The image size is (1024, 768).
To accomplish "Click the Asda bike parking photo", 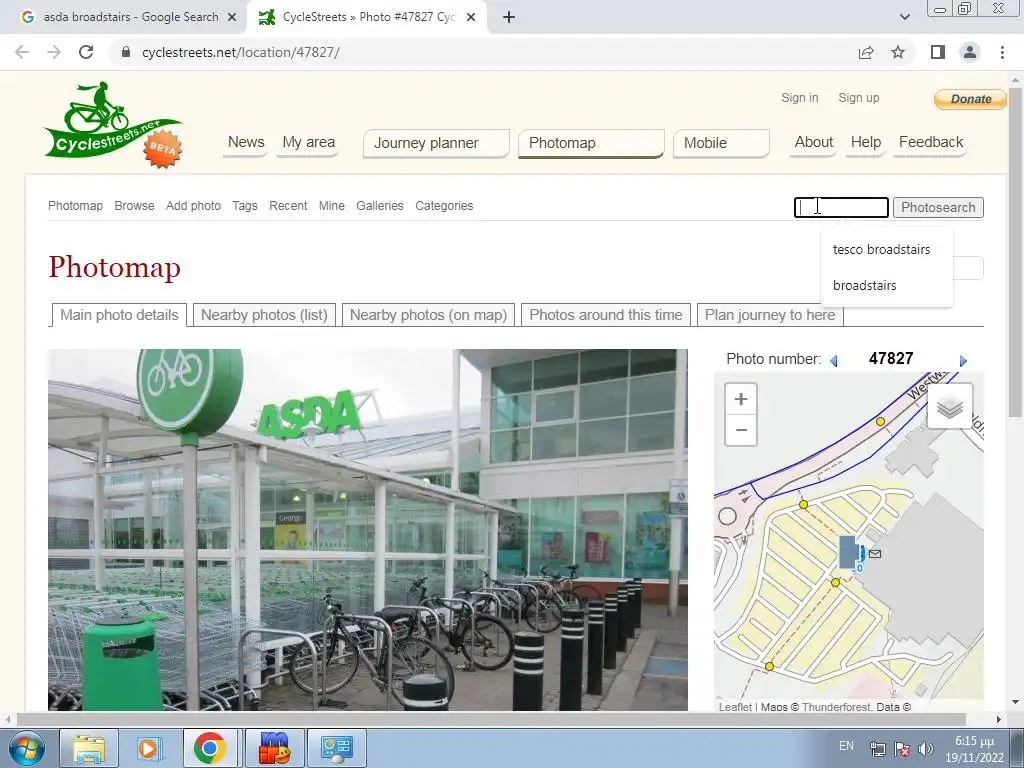I will pos(368,530).
